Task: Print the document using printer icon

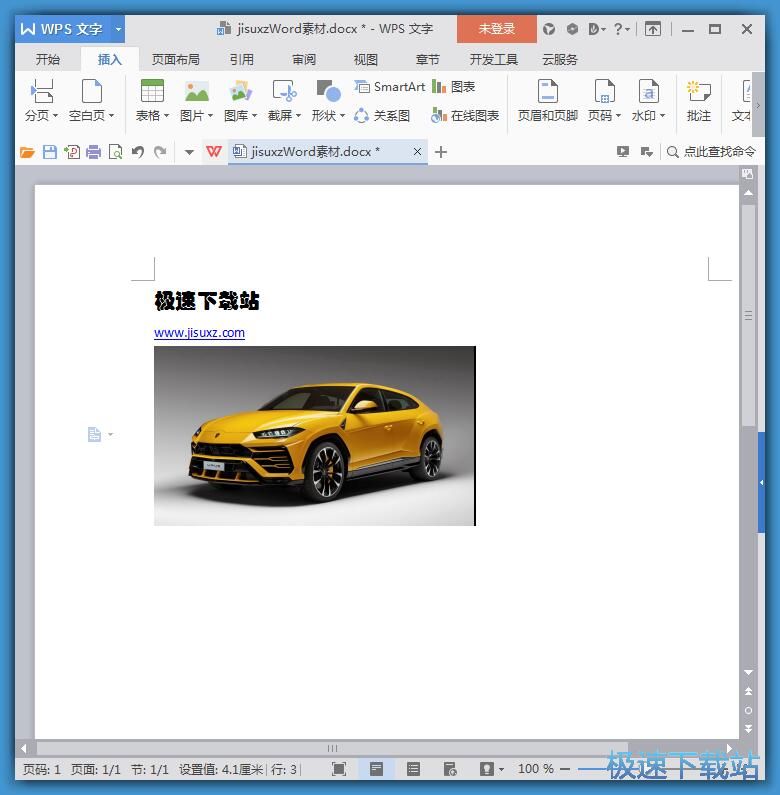Action: 93,152
